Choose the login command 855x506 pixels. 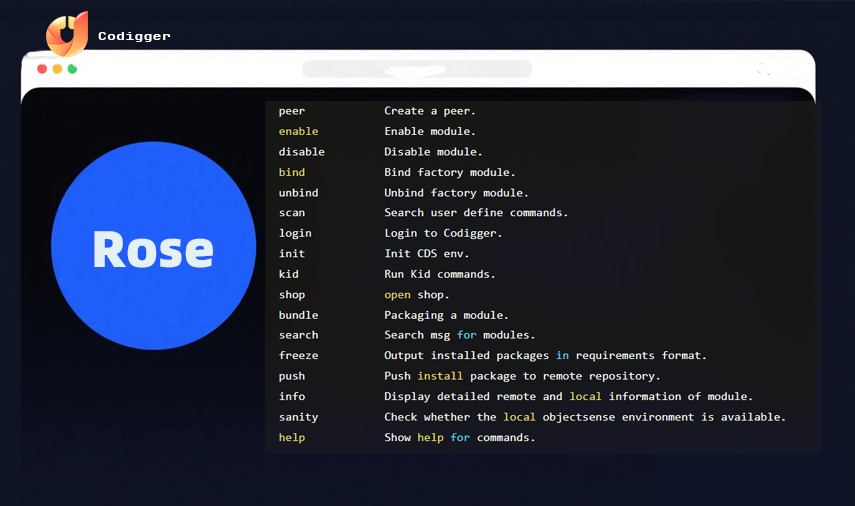295,233
